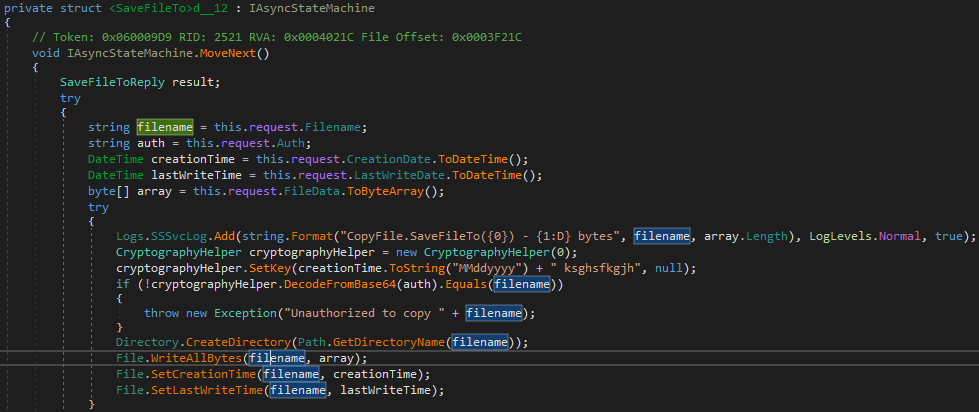Click the MoveNext method name

227,53
